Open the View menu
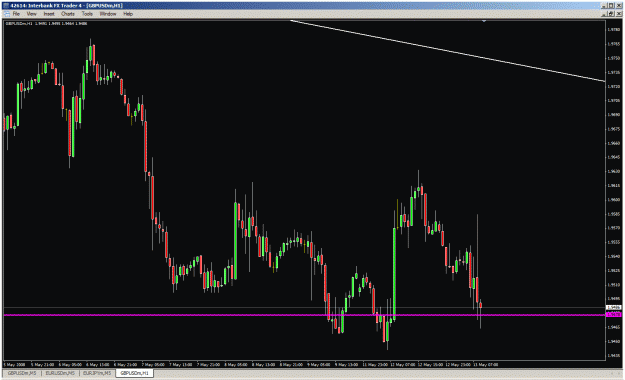625x380 pixels. [x=31, y=14]
